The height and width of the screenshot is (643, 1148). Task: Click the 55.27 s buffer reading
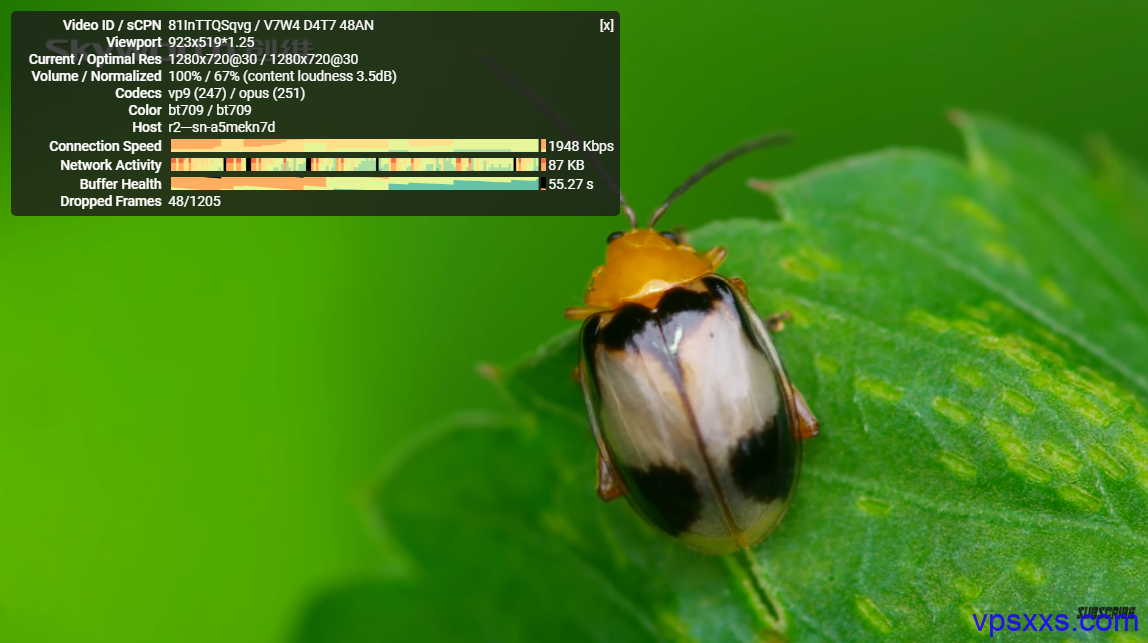[x=571, y=184]
